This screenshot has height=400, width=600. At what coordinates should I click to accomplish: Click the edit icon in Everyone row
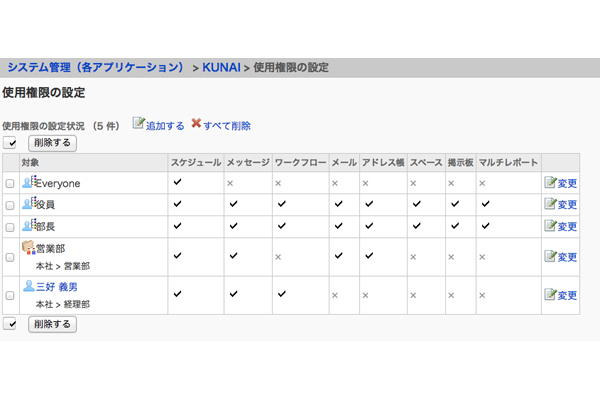point(550,183)
